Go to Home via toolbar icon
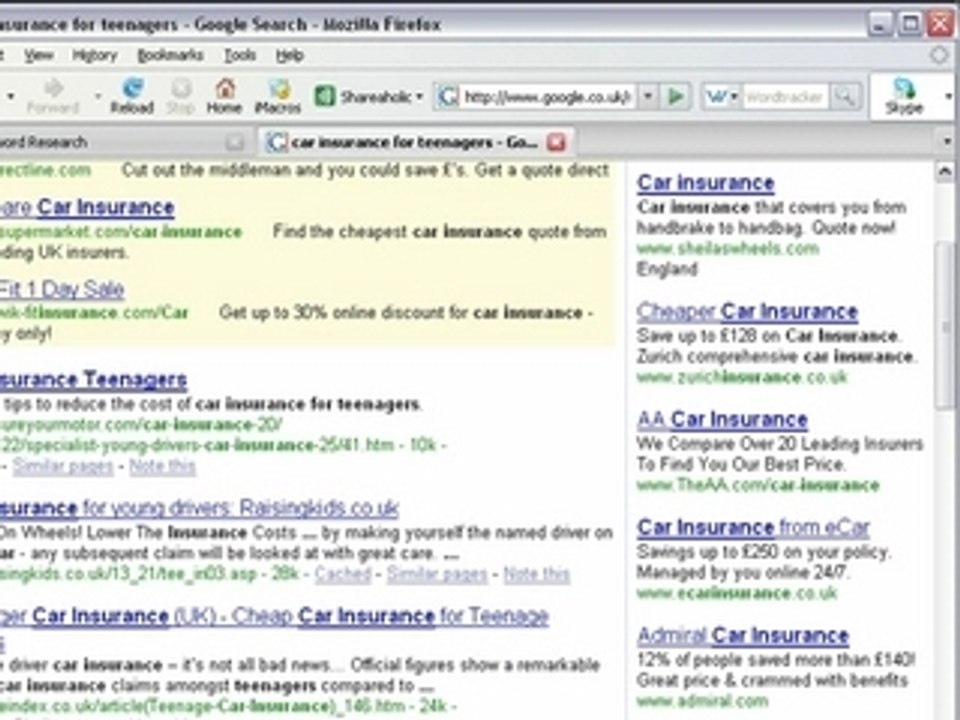 tap(224, 96)
